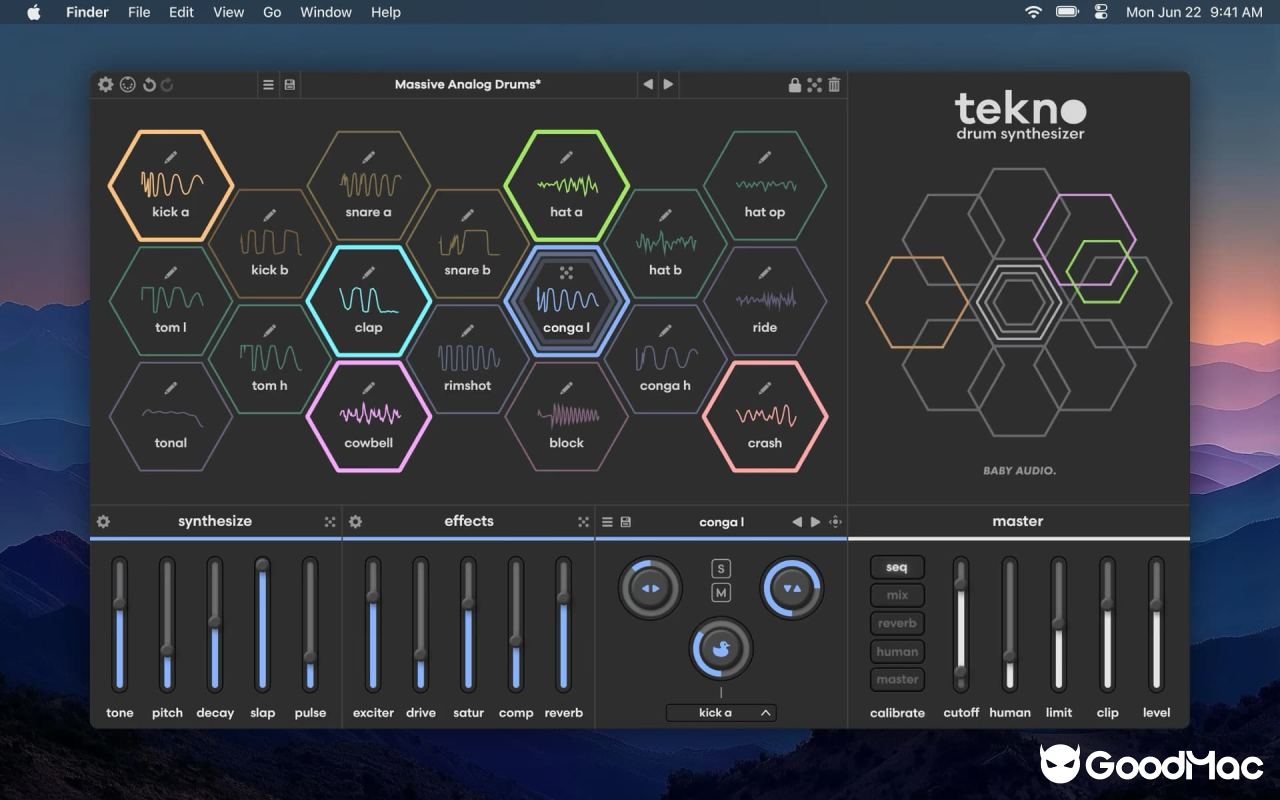Image resolution: width=1280 pixels, height=800 pixels.
Task: Click the undo arrow in top toolbar
Action: point(149,85)
